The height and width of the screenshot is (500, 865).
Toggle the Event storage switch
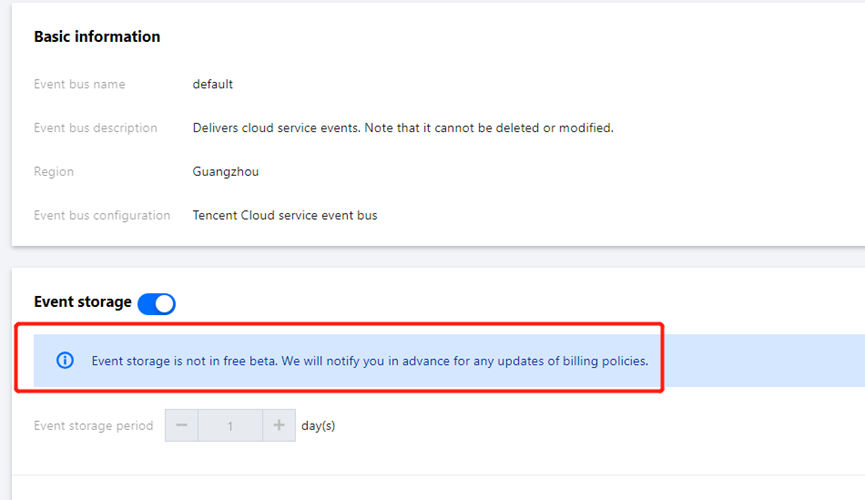pos(156,303)
